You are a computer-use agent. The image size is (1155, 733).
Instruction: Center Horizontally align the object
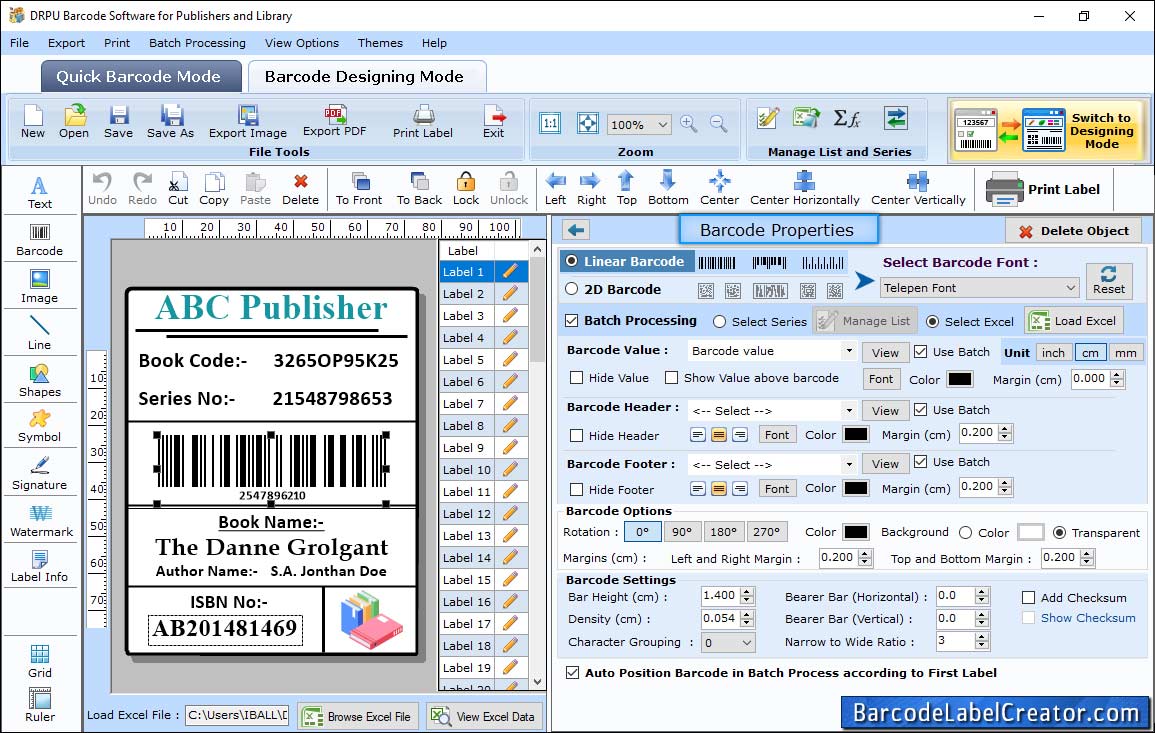[804, 189]
